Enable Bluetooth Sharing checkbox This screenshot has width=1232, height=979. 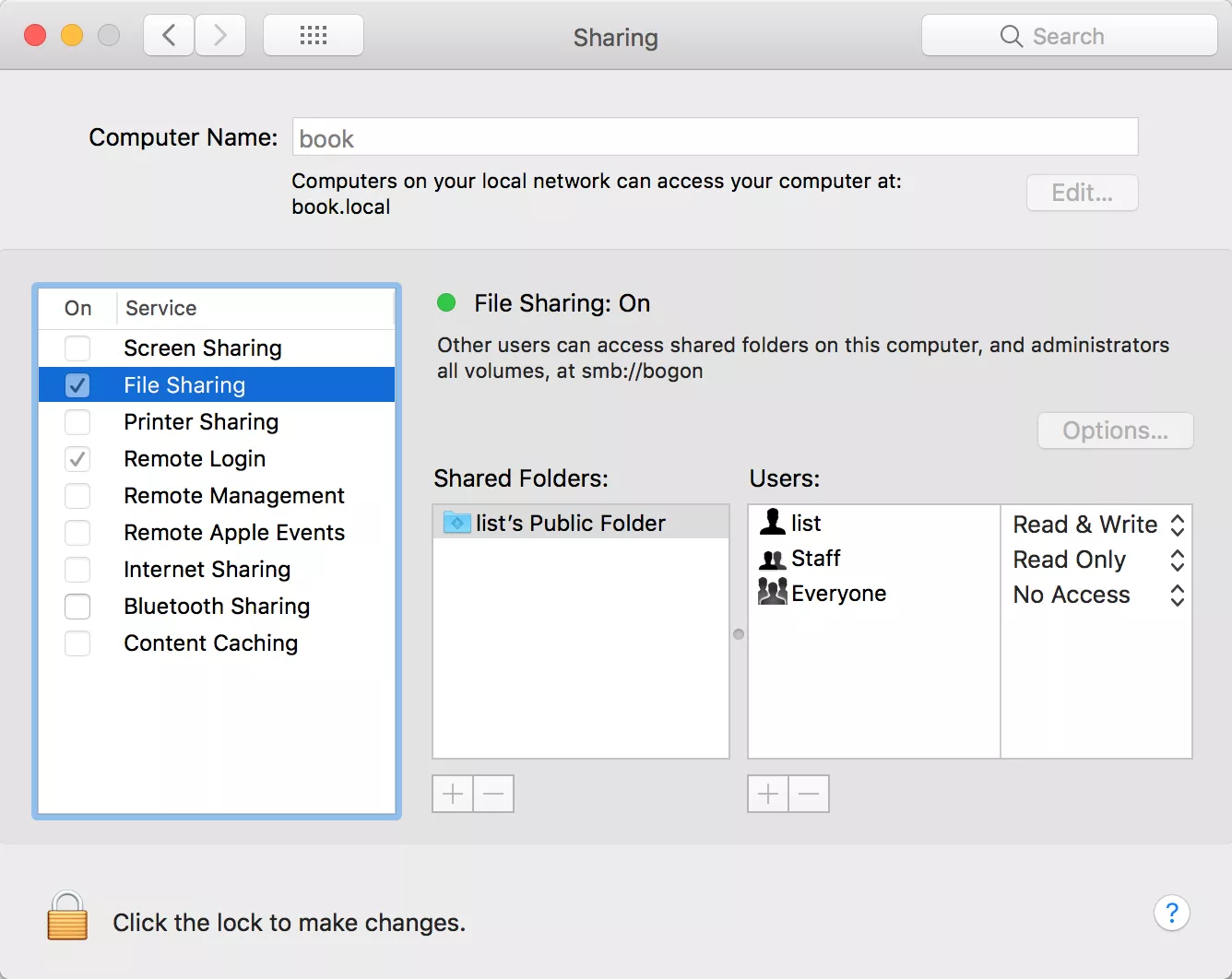77,607
